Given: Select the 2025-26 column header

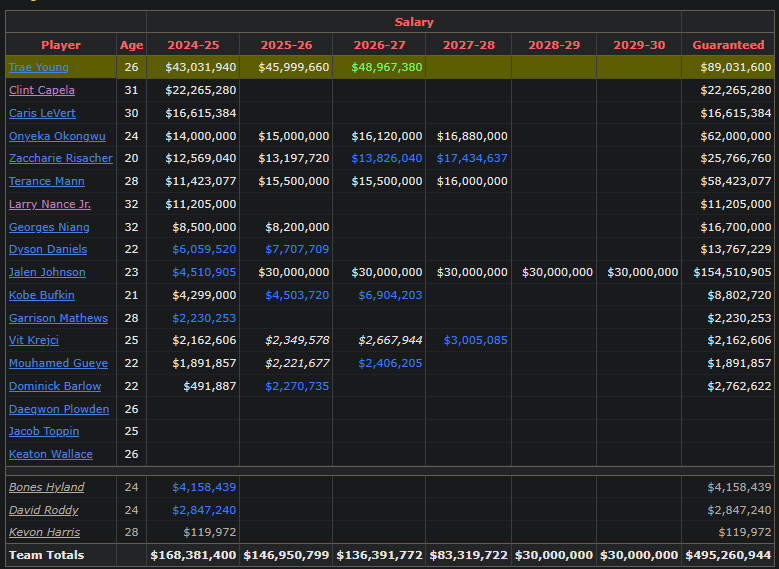Looking at the screenshot, I should (286, 45).
